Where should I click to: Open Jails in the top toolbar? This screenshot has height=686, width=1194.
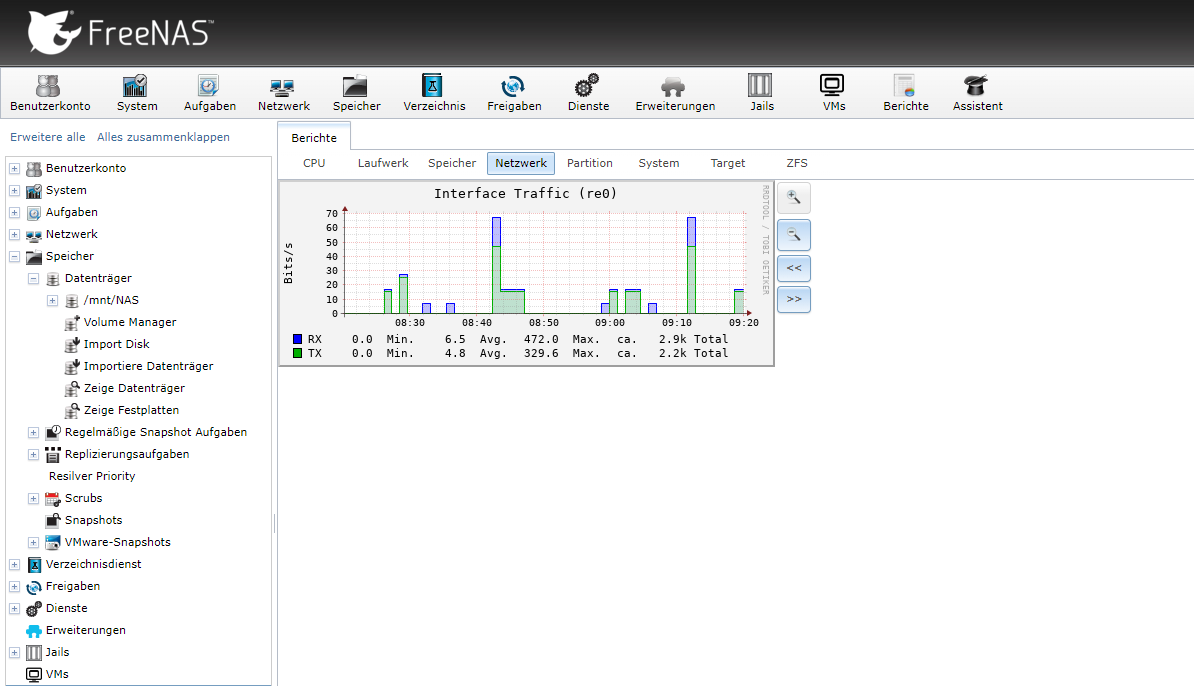pyautogui.click(x=761, y=94)
